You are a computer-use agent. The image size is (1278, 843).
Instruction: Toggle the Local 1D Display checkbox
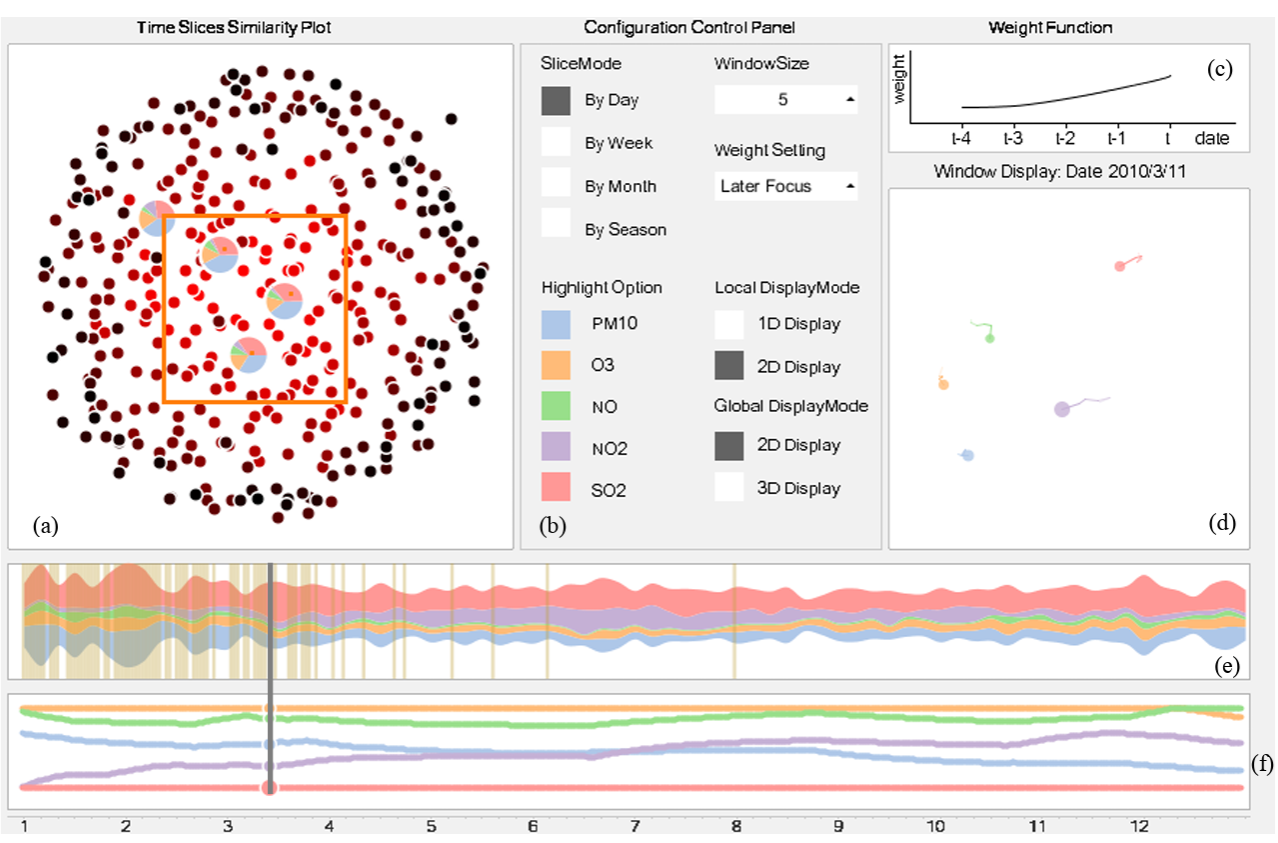[730, 324]
